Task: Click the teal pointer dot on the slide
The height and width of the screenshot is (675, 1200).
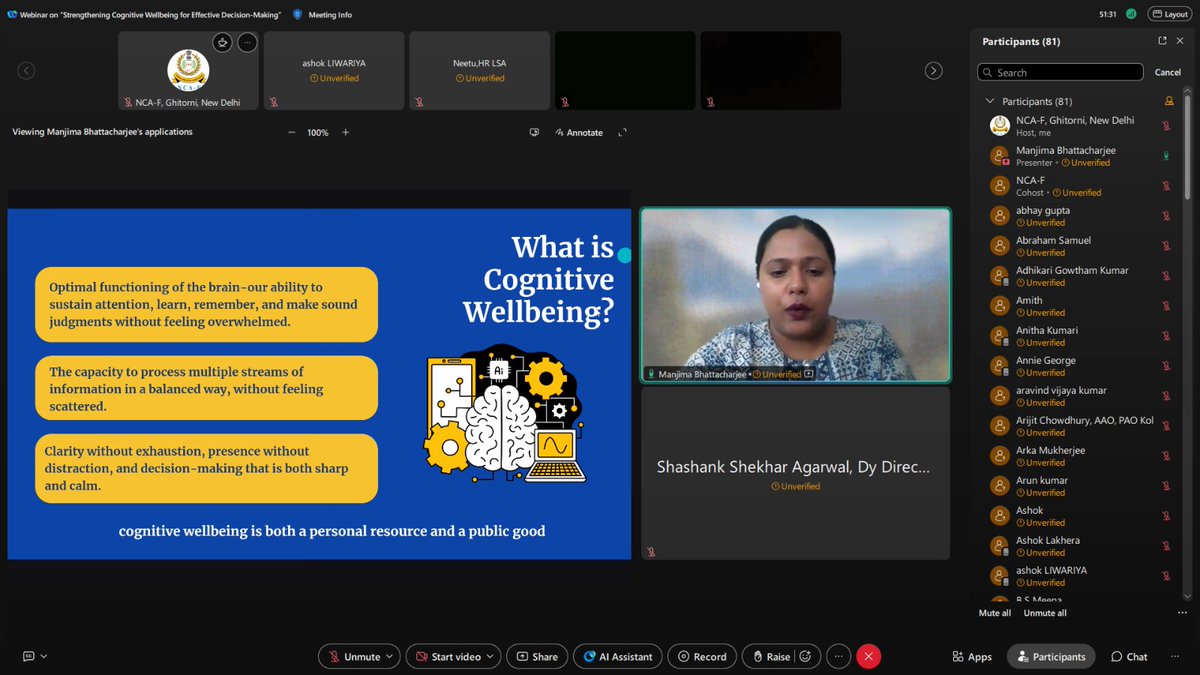Action: point(625,256)
